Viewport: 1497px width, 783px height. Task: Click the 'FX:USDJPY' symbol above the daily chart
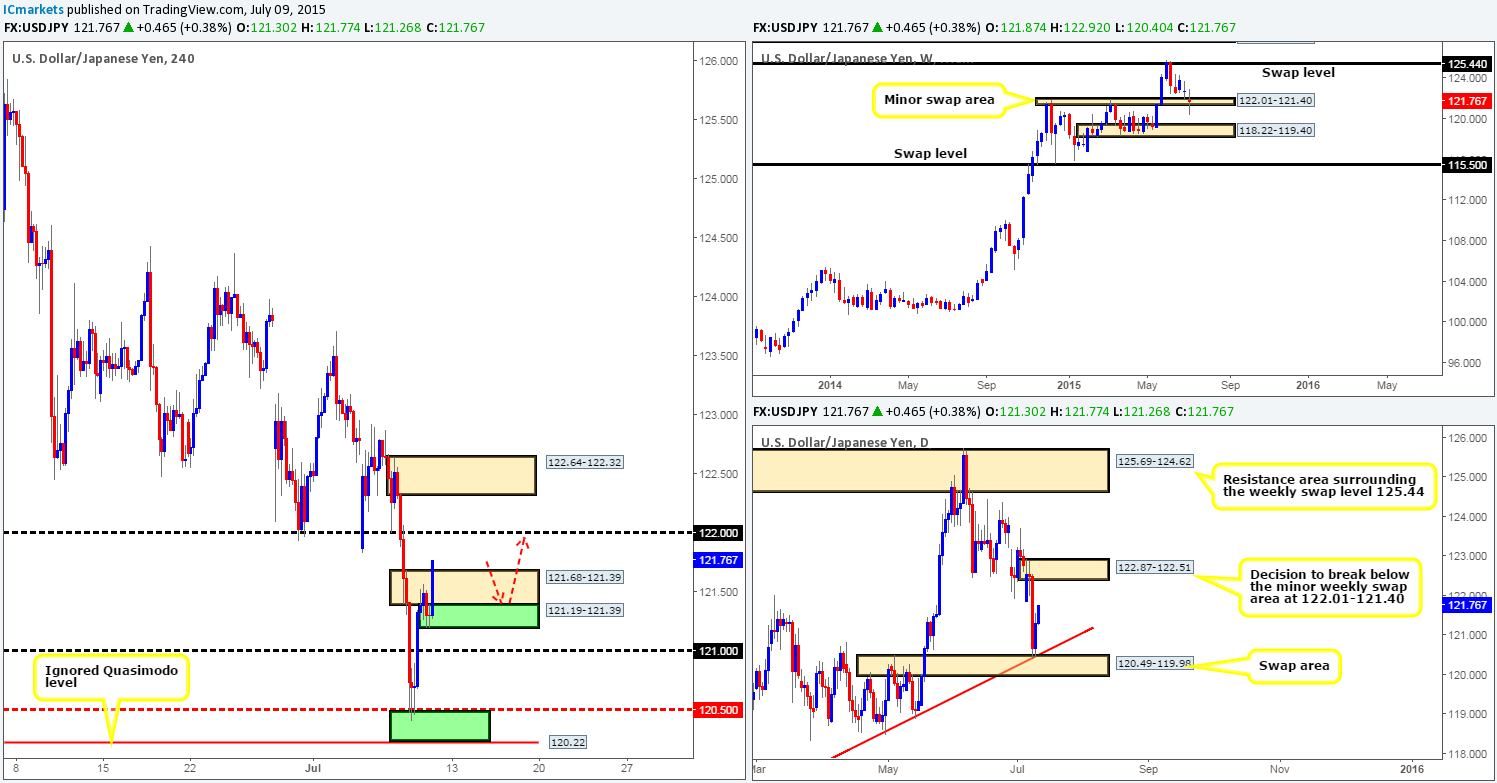pyautogui.click(x=786, y=411)
